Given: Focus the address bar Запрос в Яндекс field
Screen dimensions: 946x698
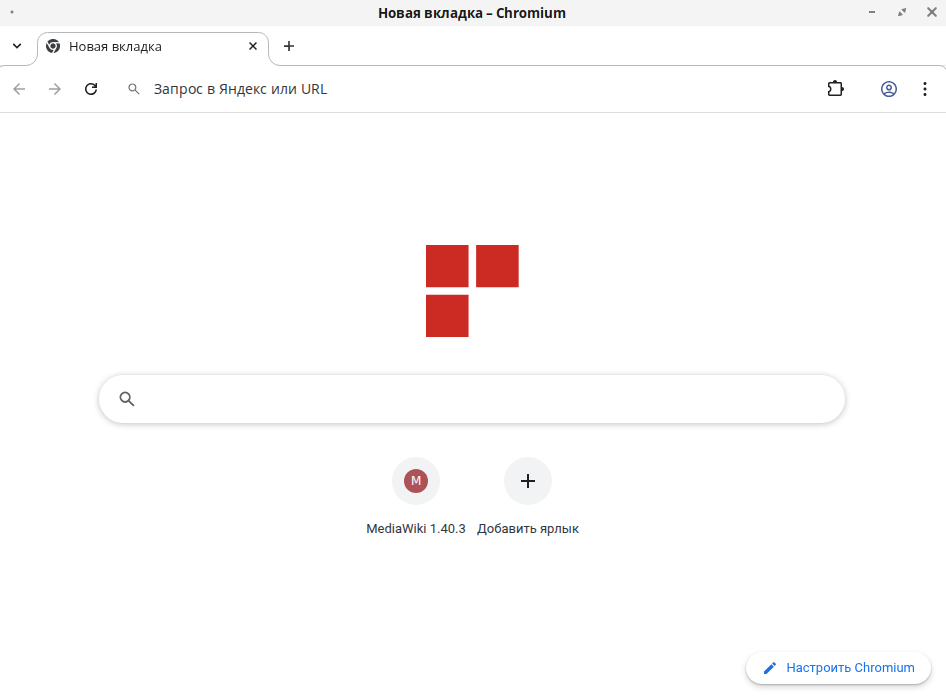Looking at the screenshot, I should (x=450, y=89).
